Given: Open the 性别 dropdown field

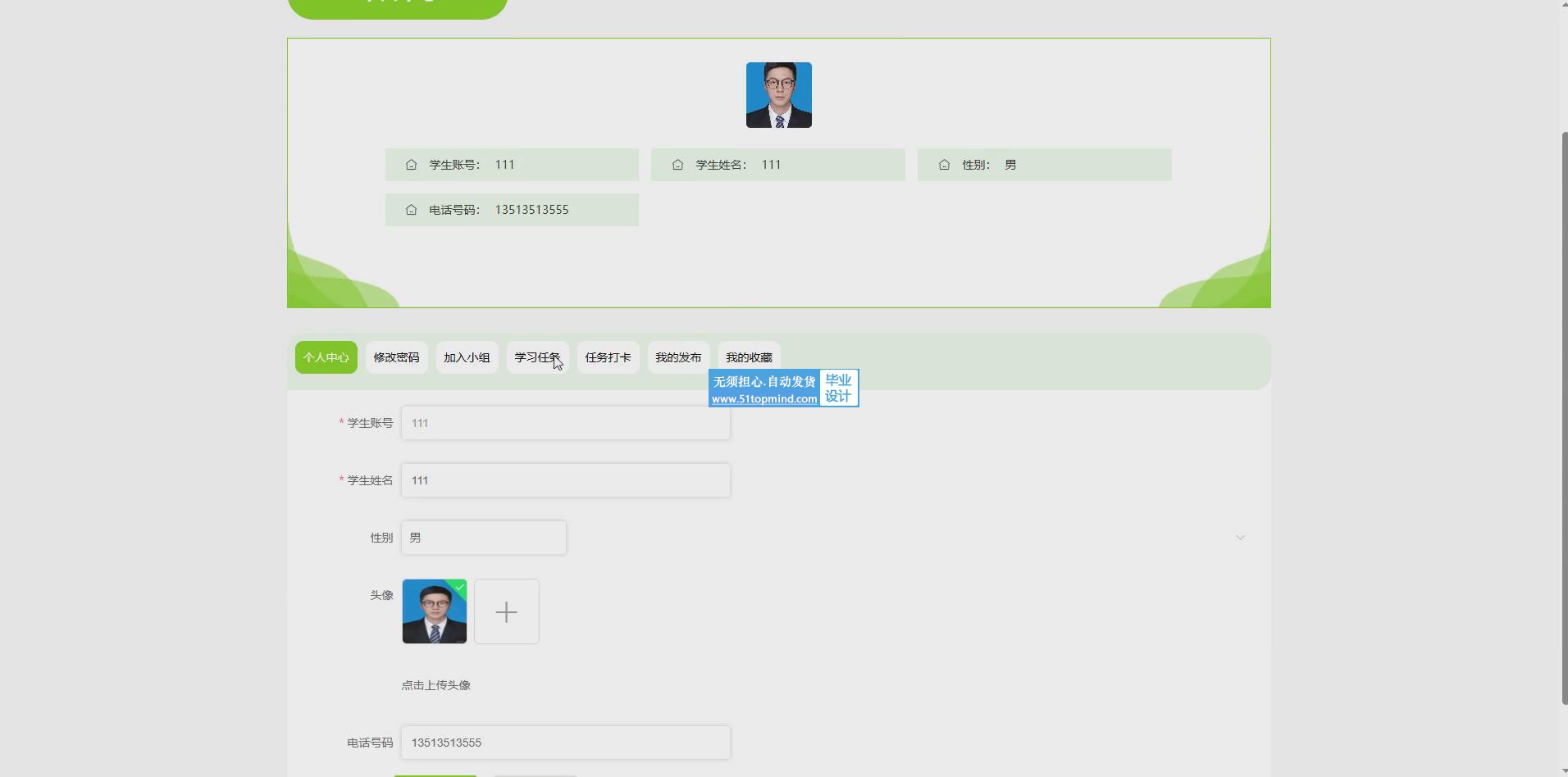Looking at the screenshot, I should click(483, 538).
